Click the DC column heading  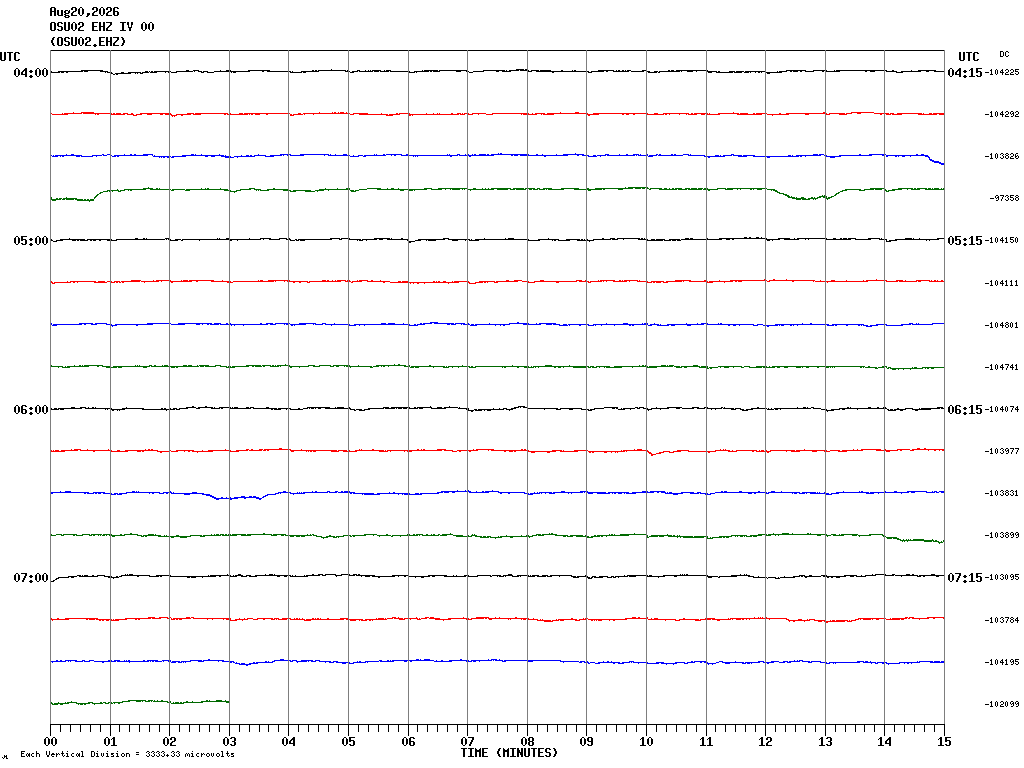[1004, 54]
